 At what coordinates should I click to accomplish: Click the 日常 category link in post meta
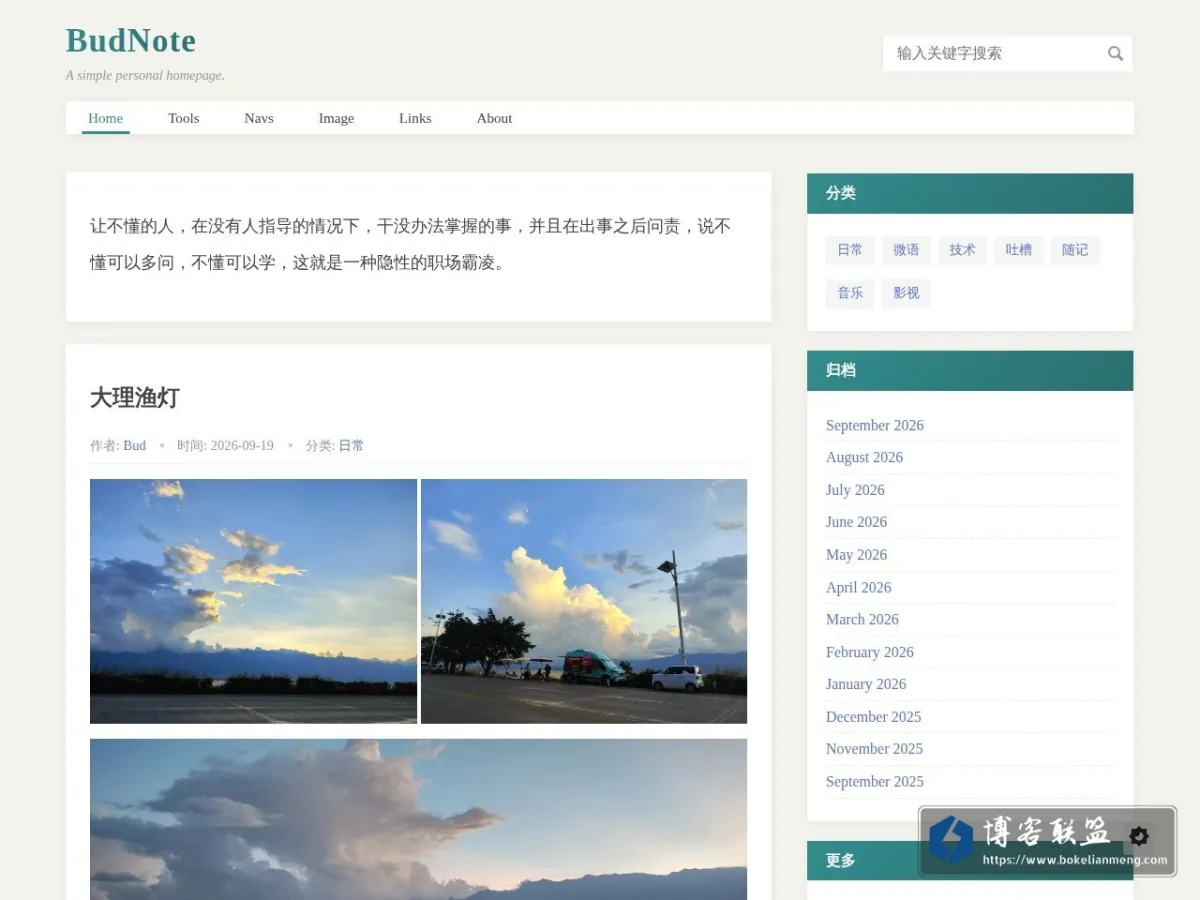[351, 446]
